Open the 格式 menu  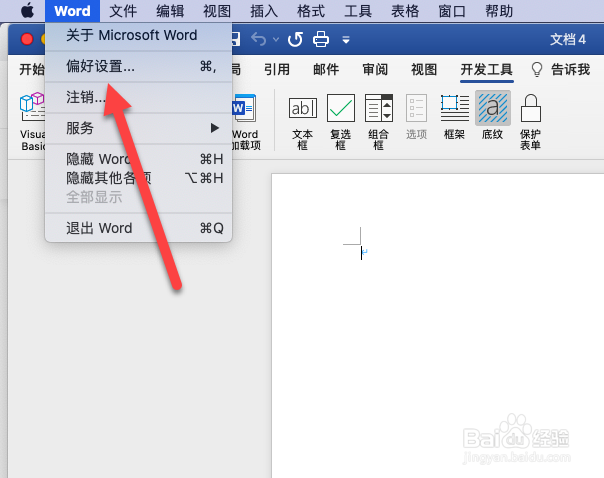coord(311,11)
